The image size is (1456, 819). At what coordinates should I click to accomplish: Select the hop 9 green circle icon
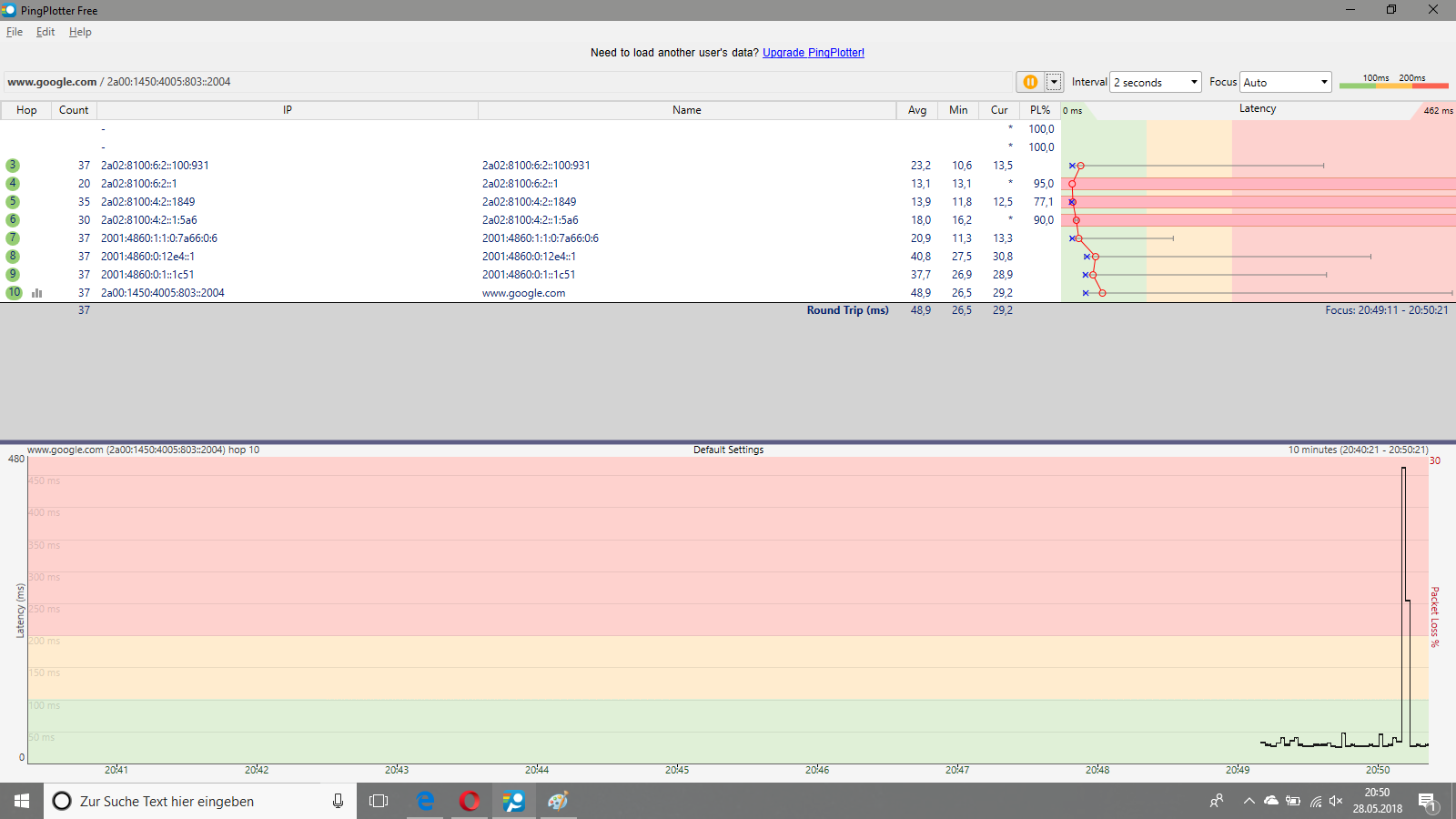13,275
